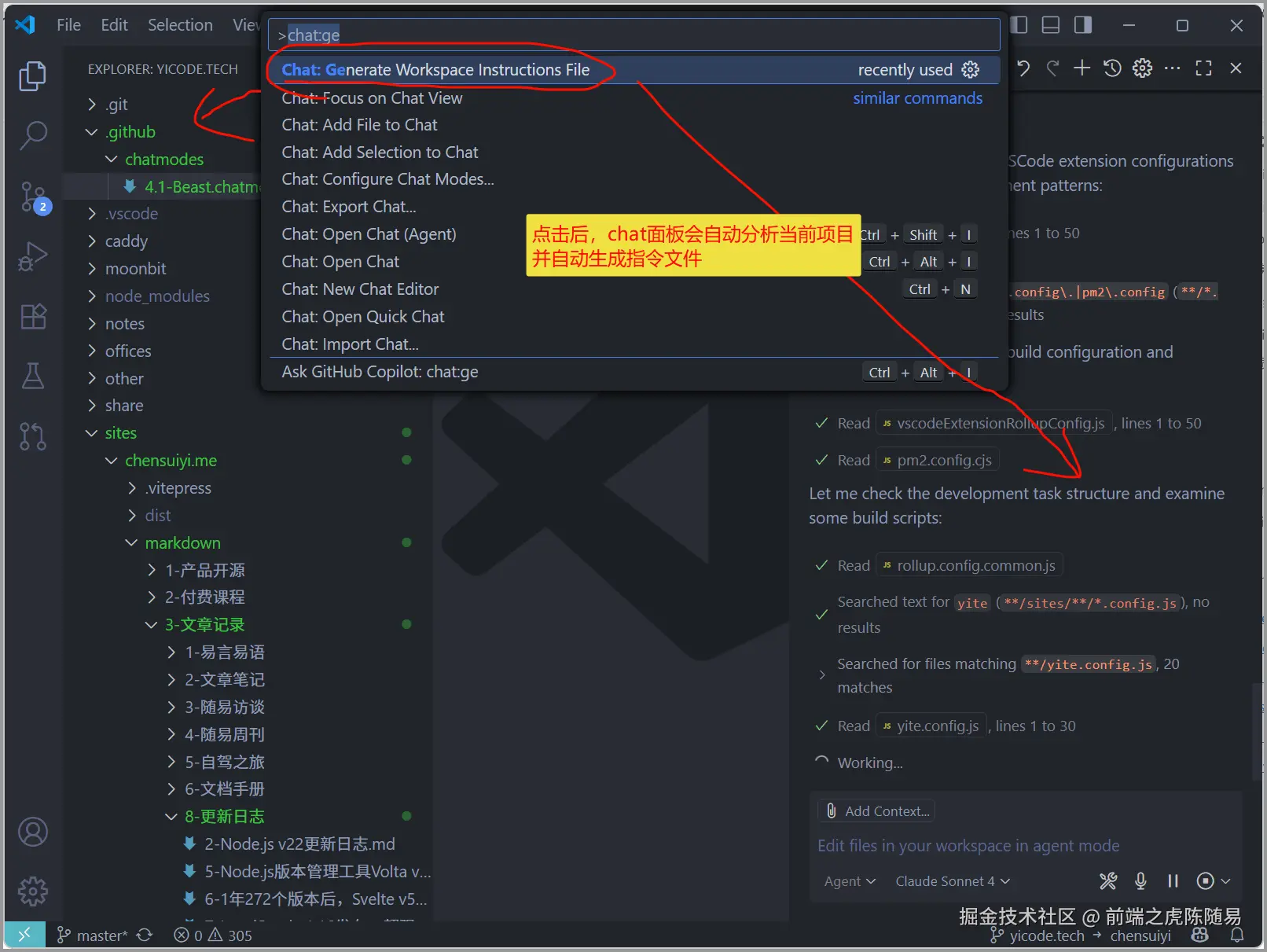Toggle the primary side bar layout button

[x=1019, y=25]
